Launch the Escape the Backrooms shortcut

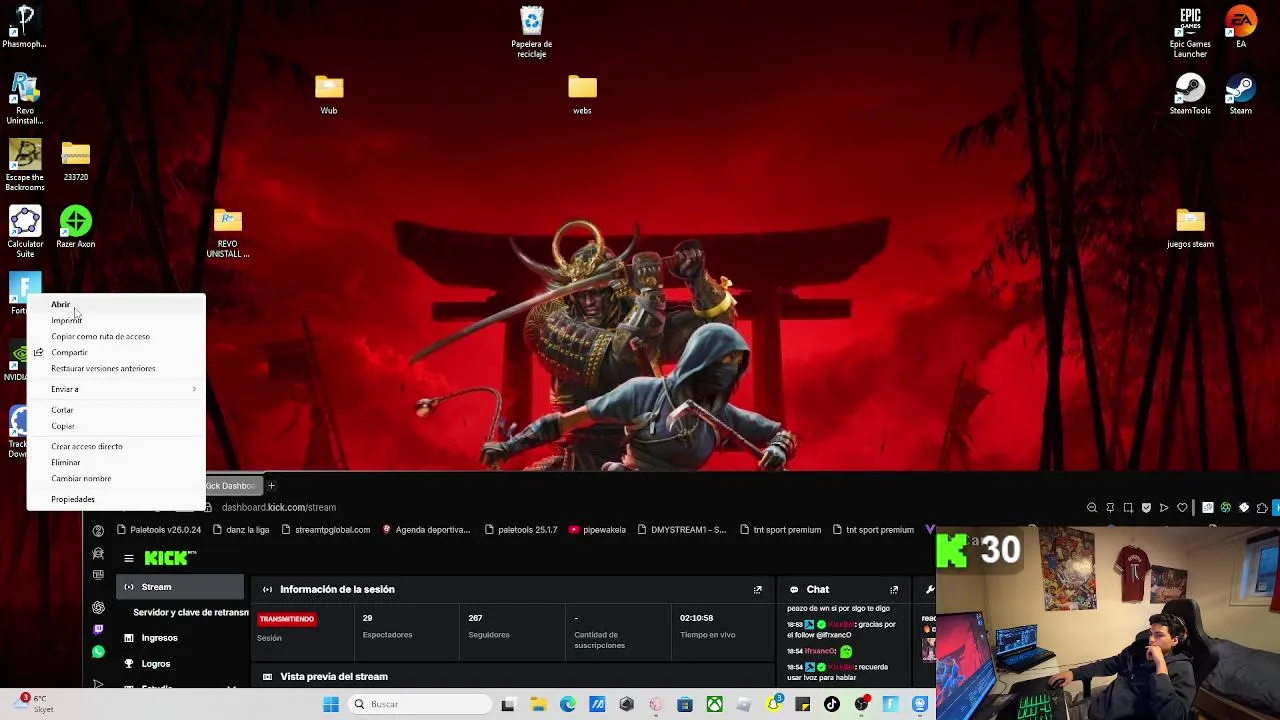[x=25, y=165]
